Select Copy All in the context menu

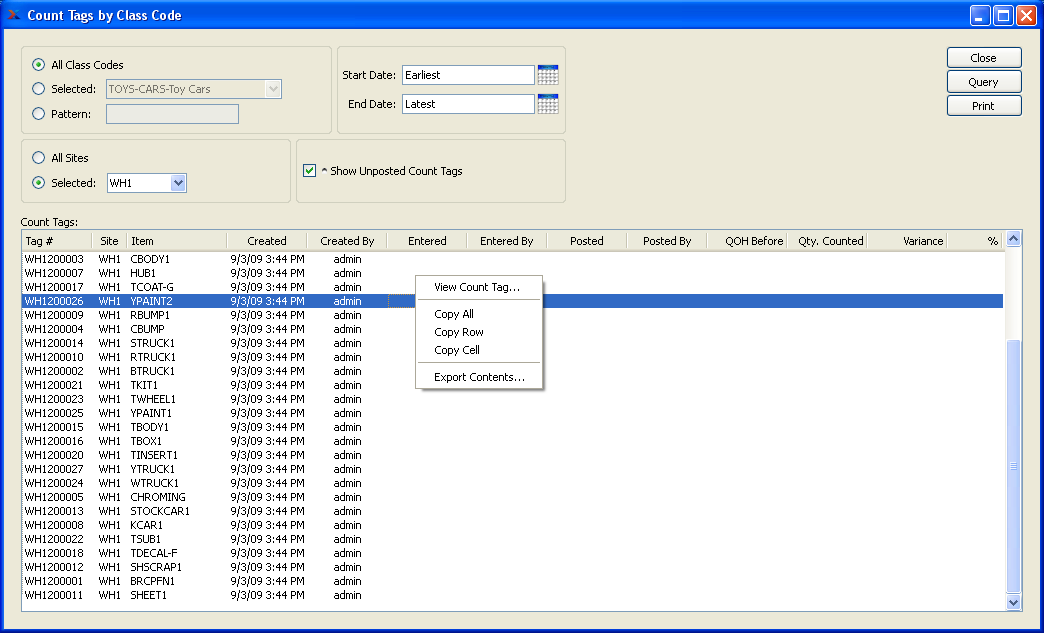454,314
